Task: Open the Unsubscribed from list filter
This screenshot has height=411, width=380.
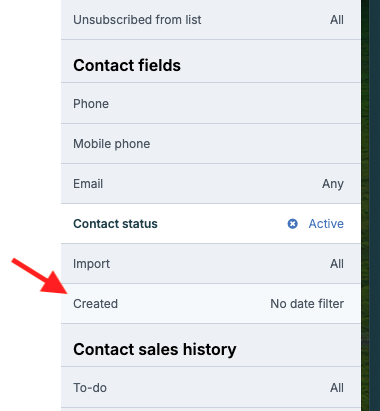Action: (211, 20)
